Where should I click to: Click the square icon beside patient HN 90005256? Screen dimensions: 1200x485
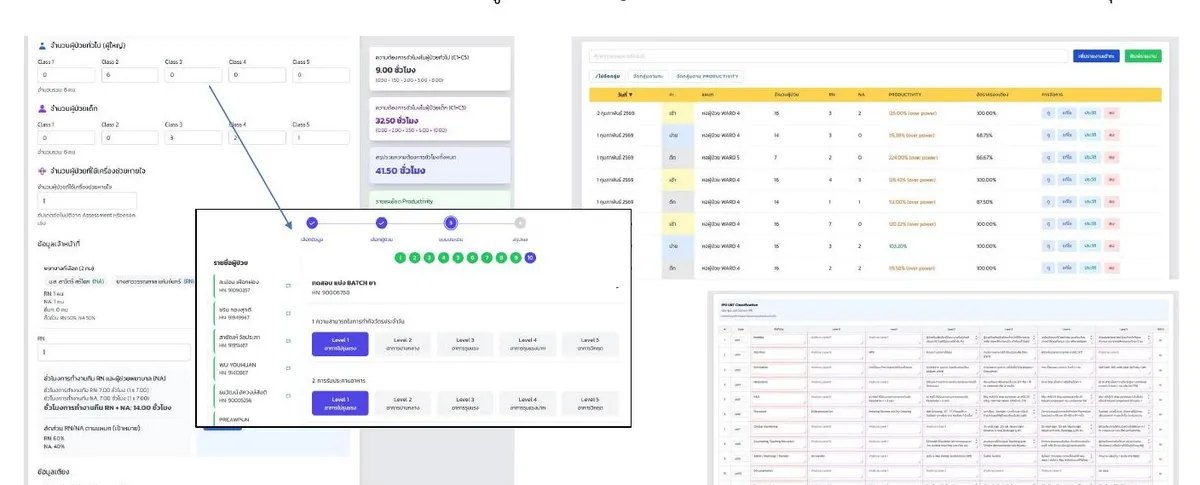(288, 396)
